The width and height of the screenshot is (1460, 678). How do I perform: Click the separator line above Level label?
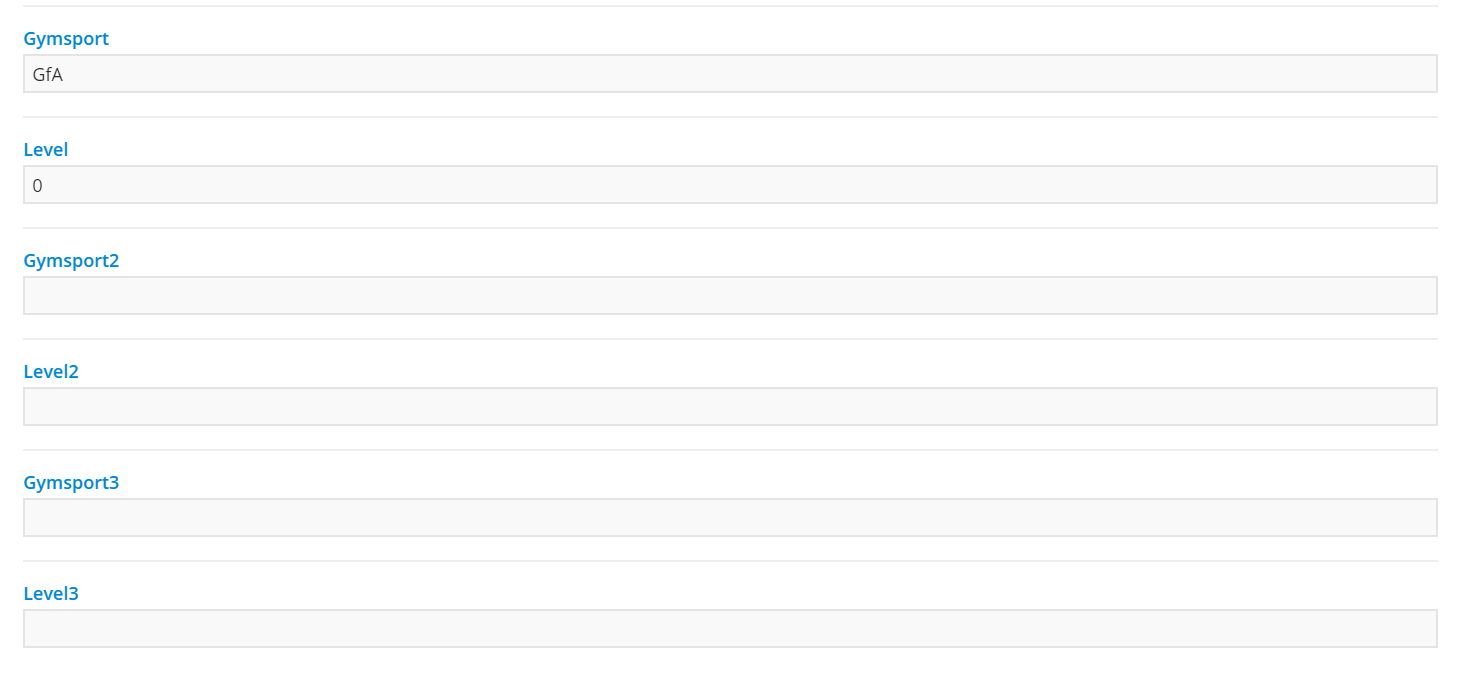730,117
